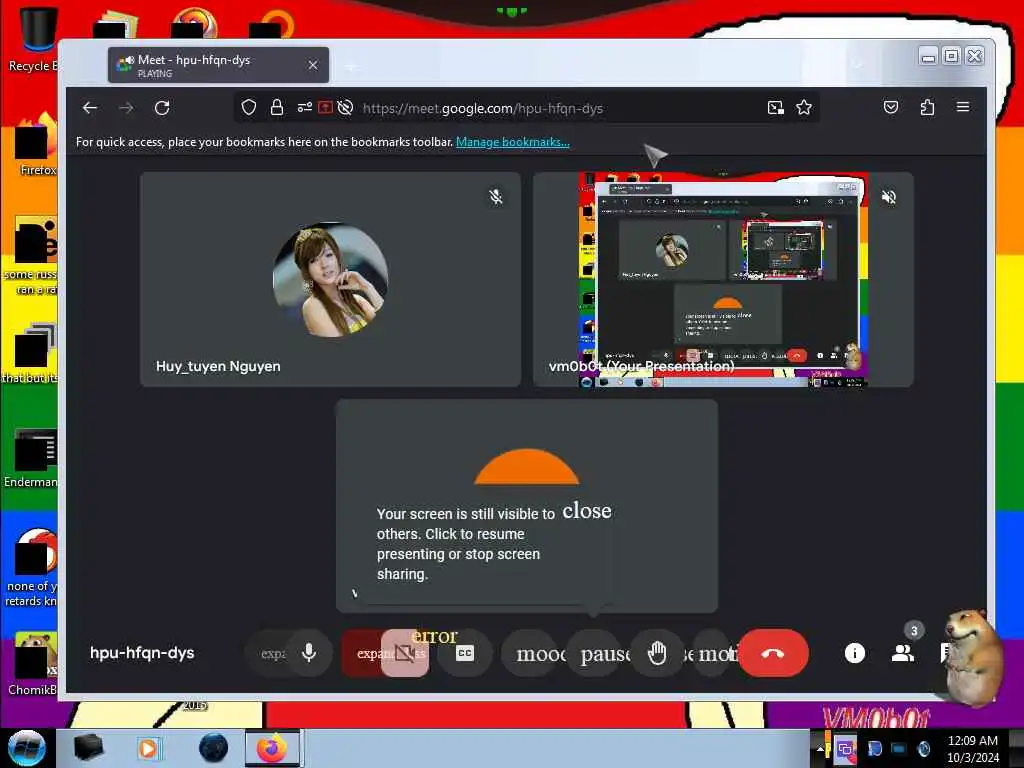This screenshot has height=768, width=1024.
Task: Toggle the microphone in Meet controls
Action: [x=309, y=652]
